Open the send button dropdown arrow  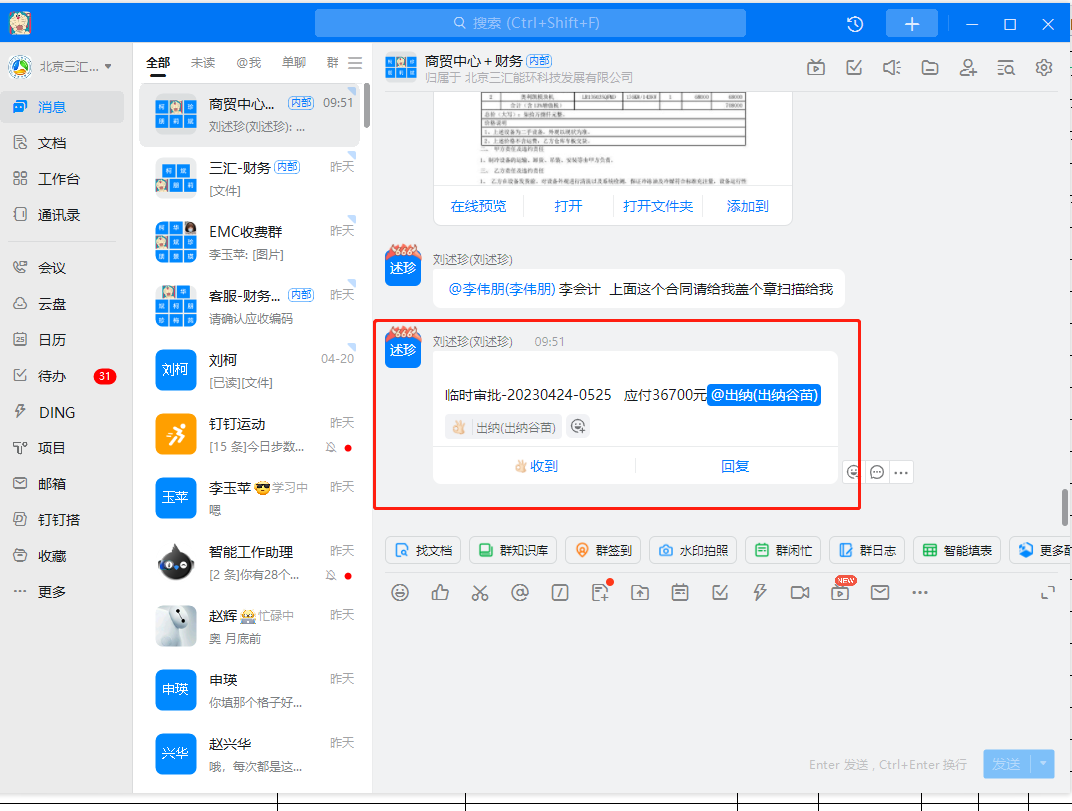pyautogui.click(x=1044, y=764)
